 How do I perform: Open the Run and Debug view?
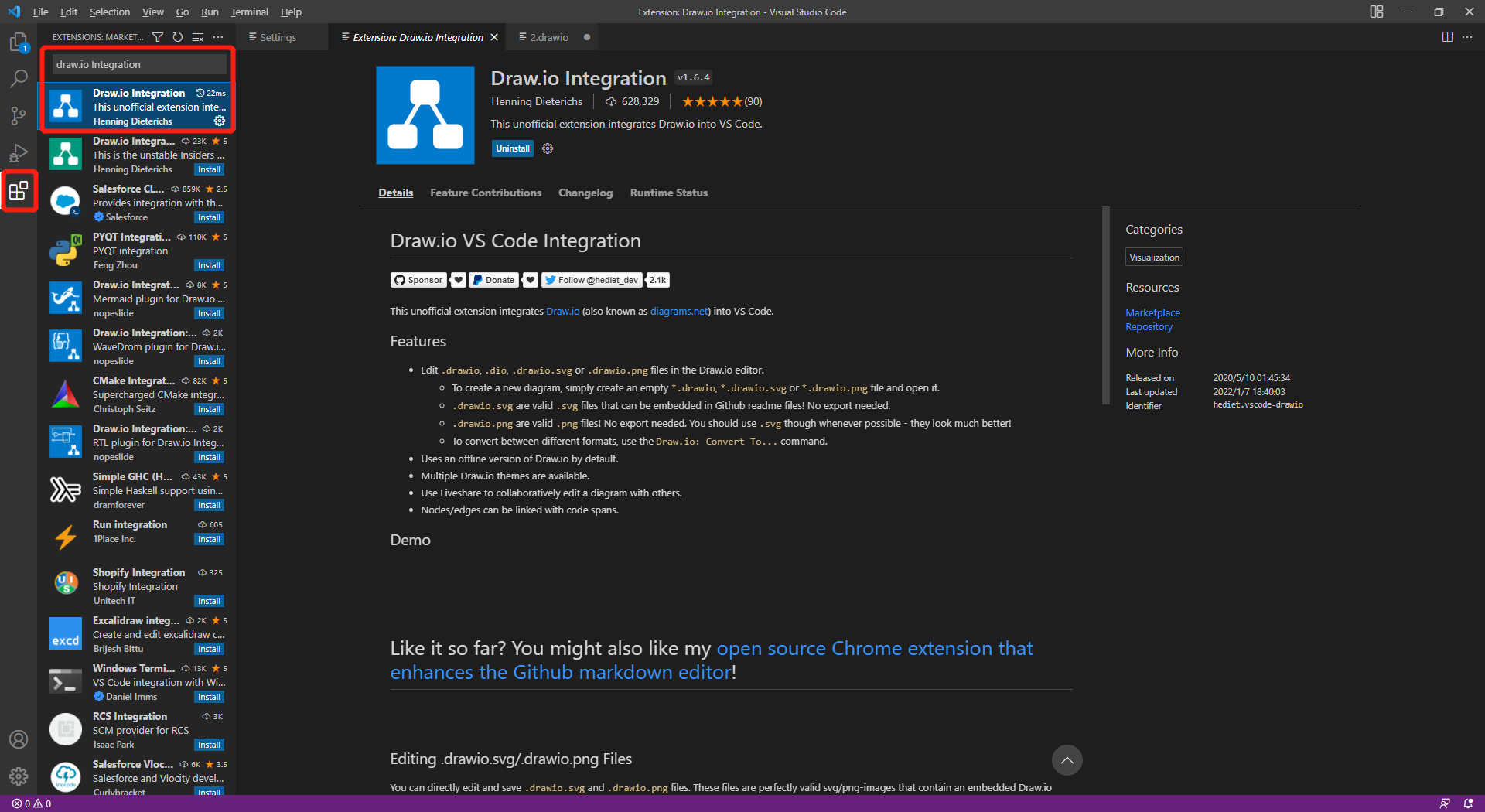click(x=19, y=152)
